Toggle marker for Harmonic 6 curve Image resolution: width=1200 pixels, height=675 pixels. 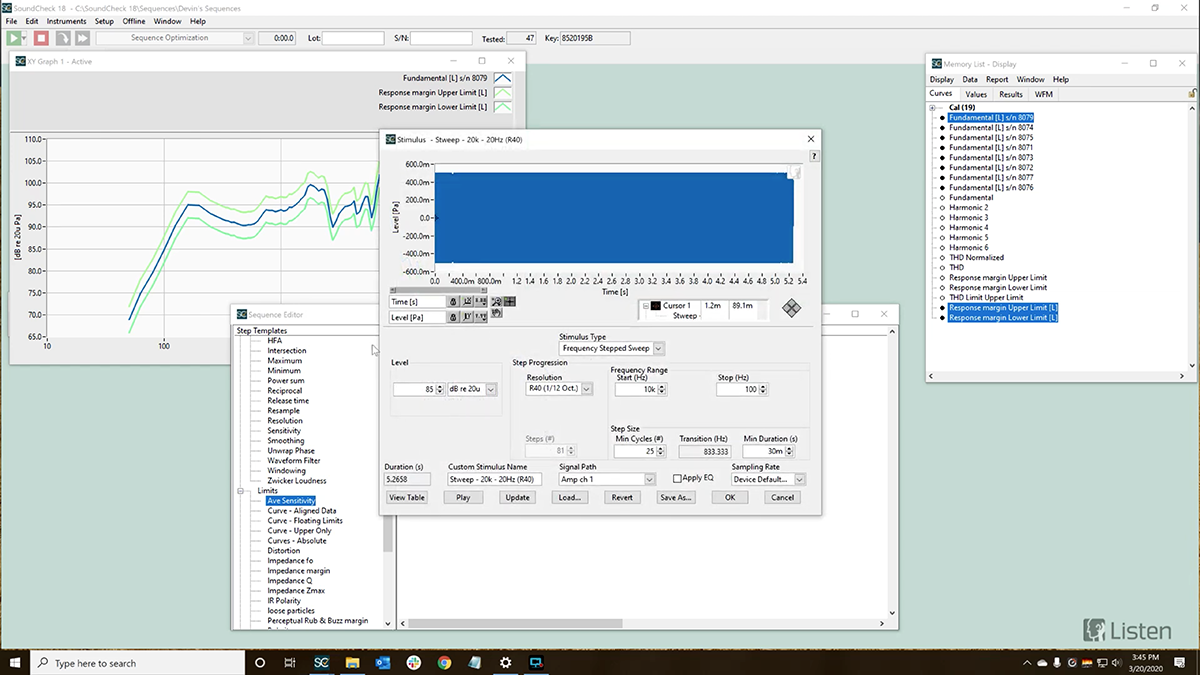(x=942, y=248)
